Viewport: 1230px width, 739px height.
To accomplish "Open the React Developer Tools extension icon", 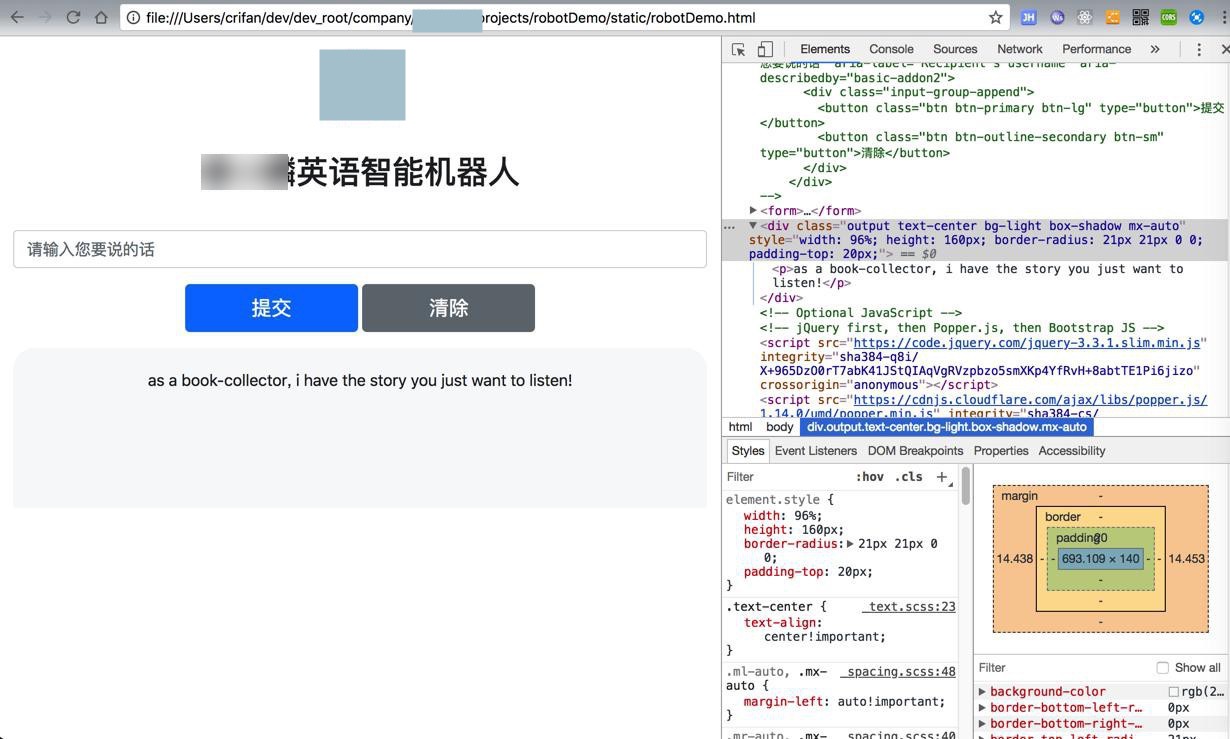I will pos(1084,18).
